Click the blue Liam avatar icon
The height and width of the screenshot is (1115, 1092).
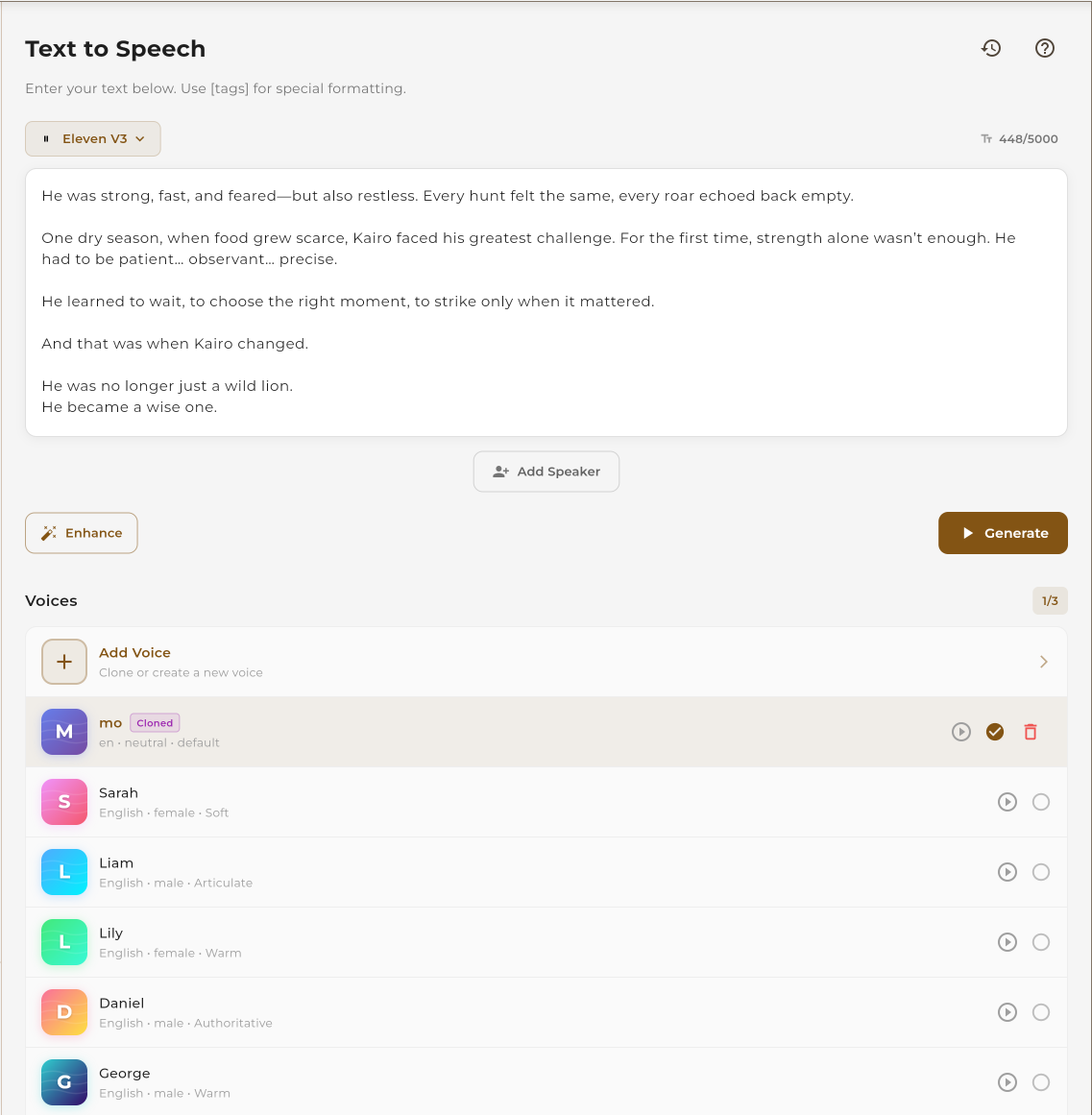[x=64, y=872]
